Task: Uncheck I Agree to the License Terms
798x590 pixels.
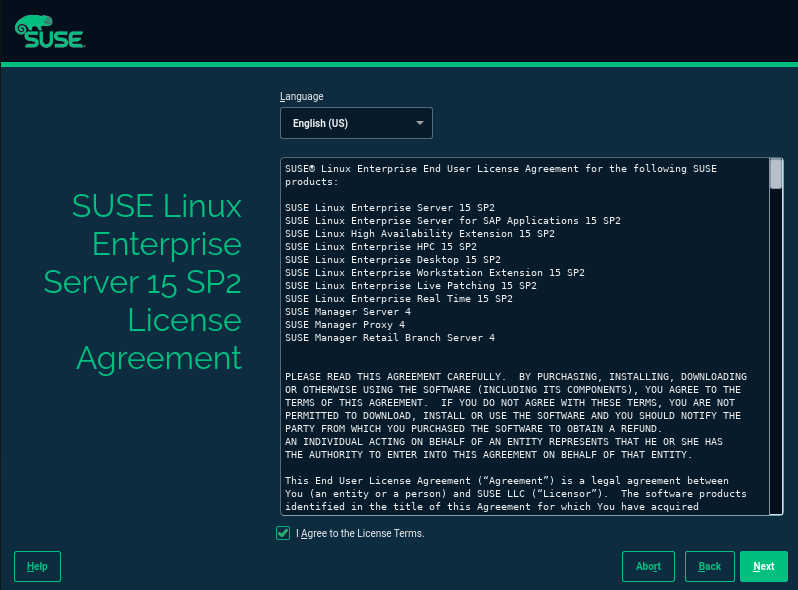Action: click(283, 533)
